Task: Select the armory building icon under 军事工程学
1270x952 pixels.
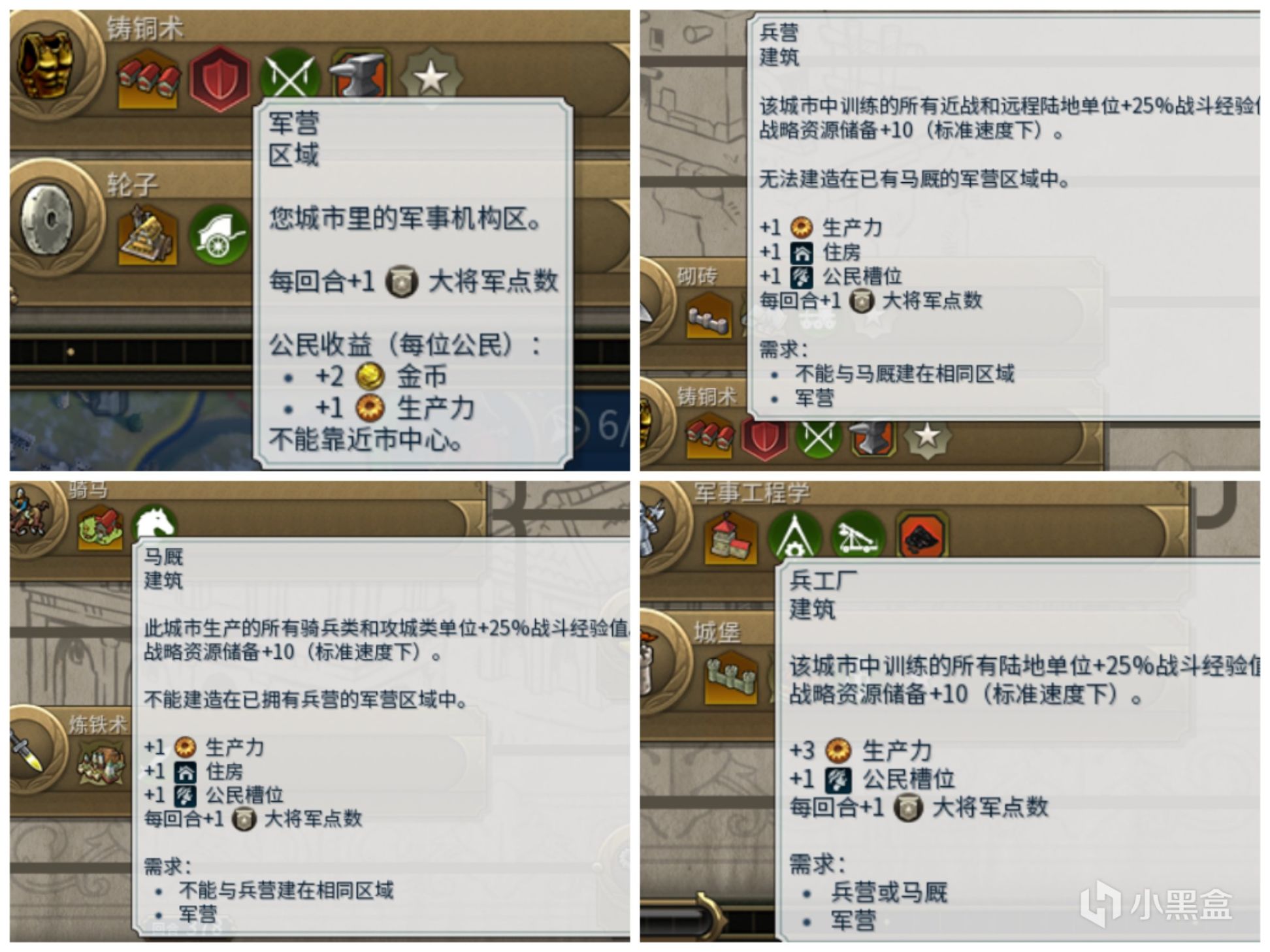Action: coord(731,539)
